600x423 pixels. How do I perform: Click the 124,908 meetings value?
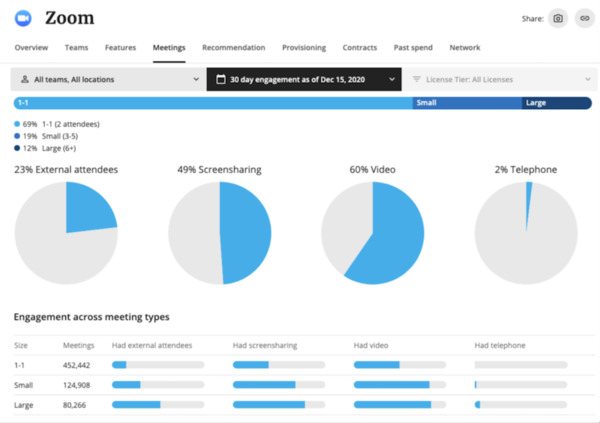click(77, 385)
